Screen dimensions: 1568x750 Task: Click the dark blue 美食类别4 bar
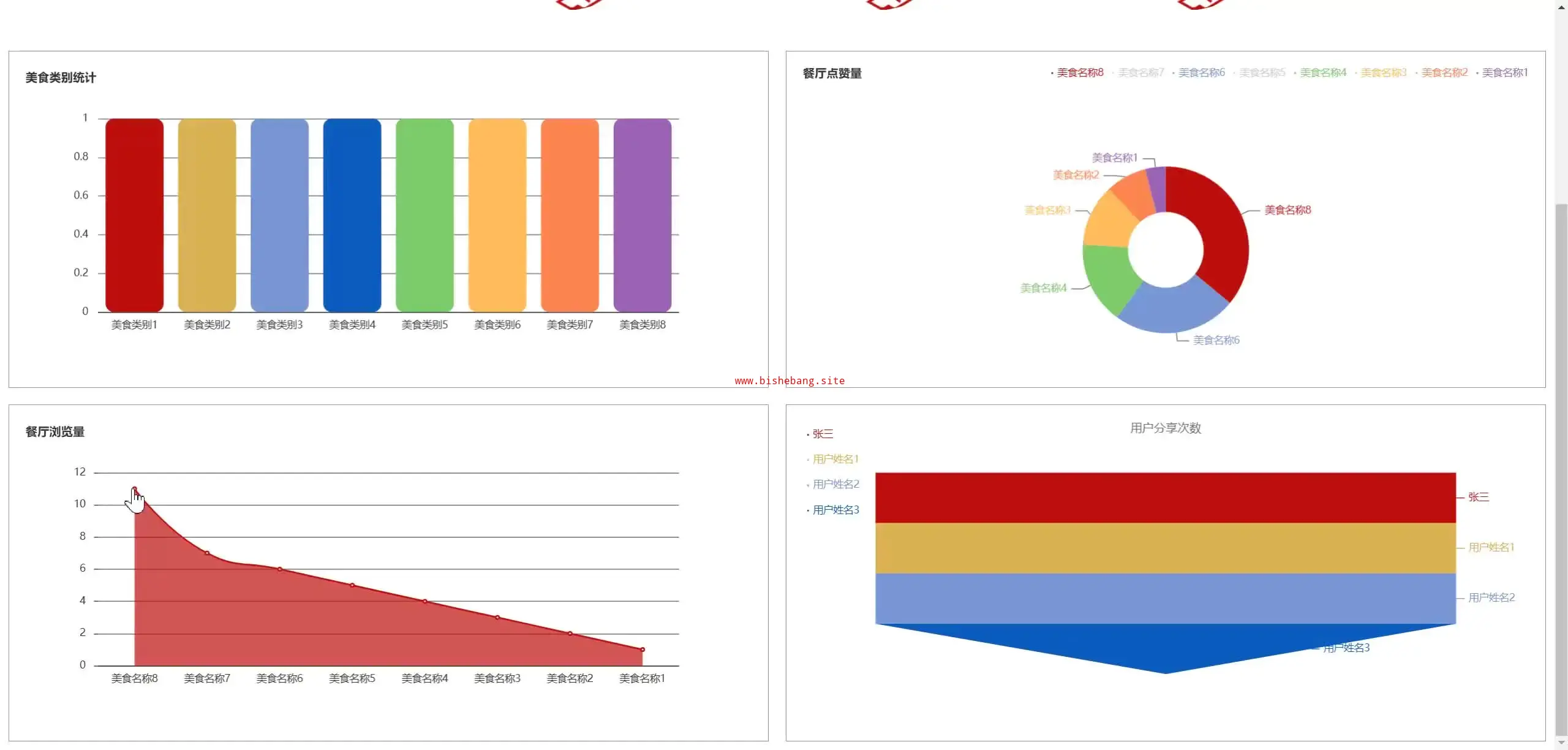(352, 214)
